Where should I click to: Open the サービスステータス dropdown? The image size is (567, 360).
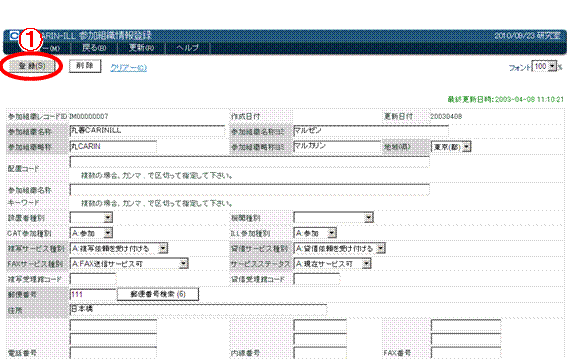tap(332, 264)
